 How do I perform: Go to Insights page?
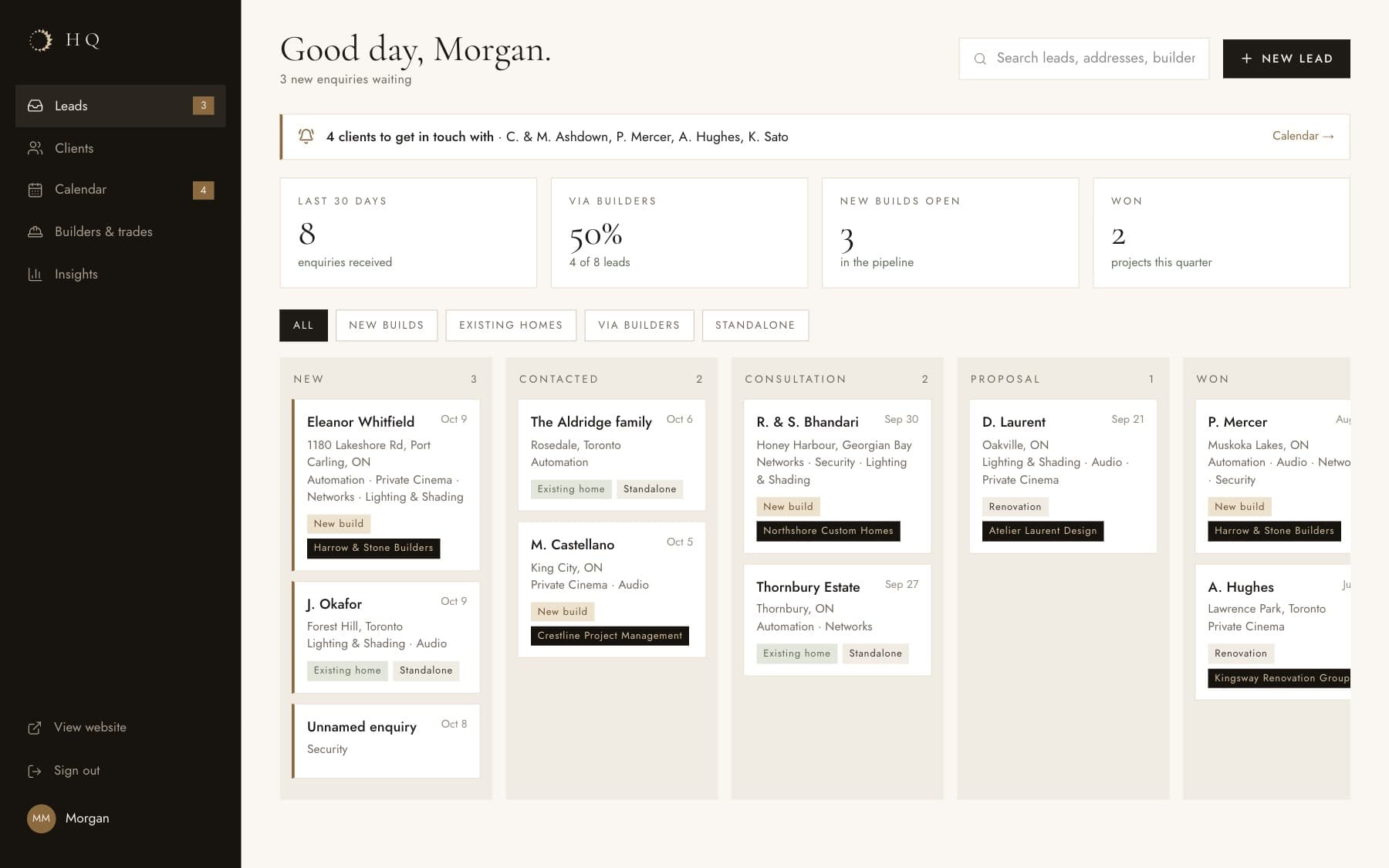point(120,274)
